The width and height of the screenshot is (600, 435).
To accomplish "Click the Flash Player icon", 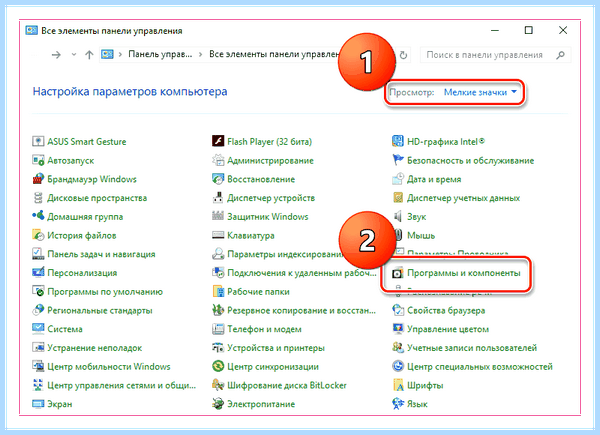I will click(218, 142).
